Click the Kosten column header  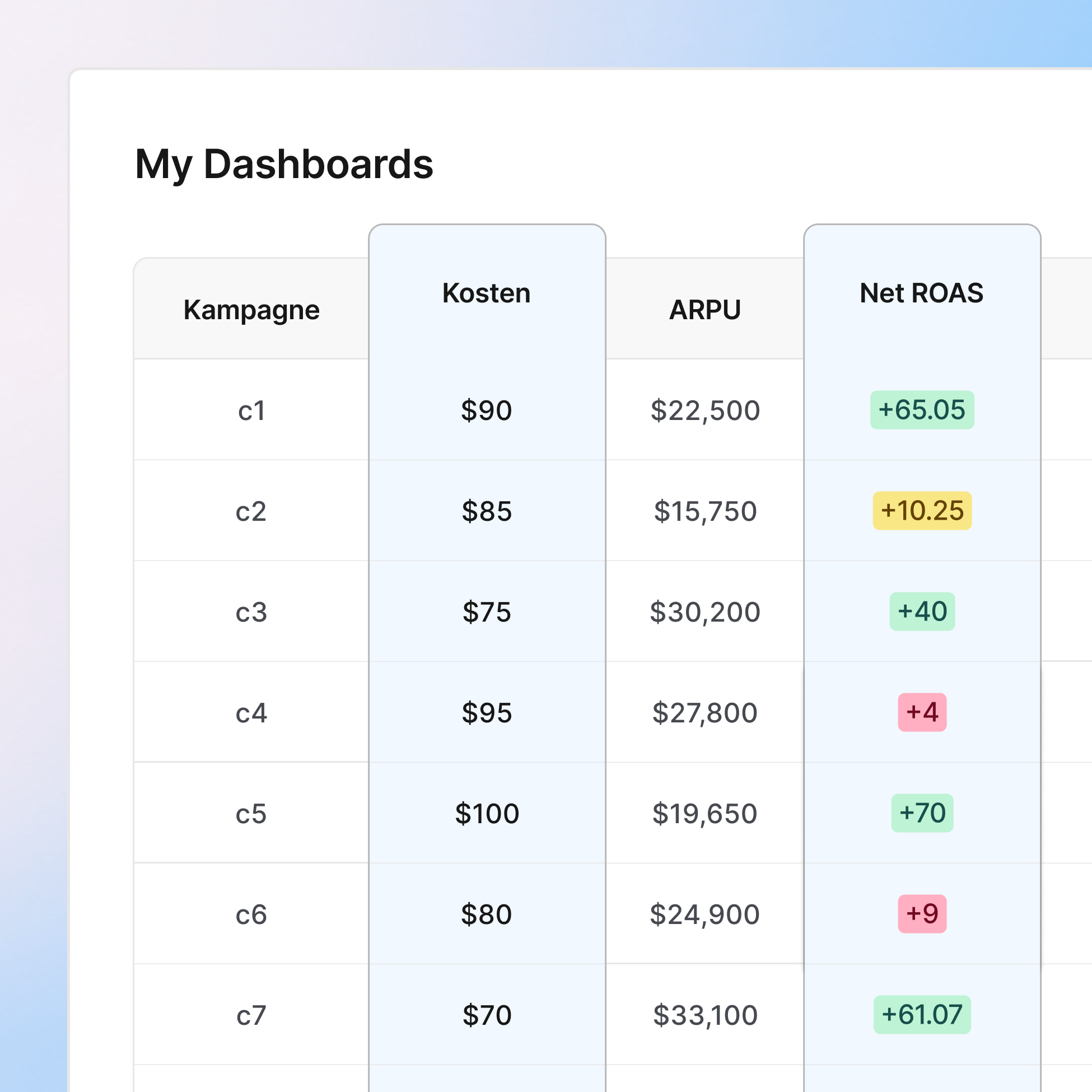(486, 293)
